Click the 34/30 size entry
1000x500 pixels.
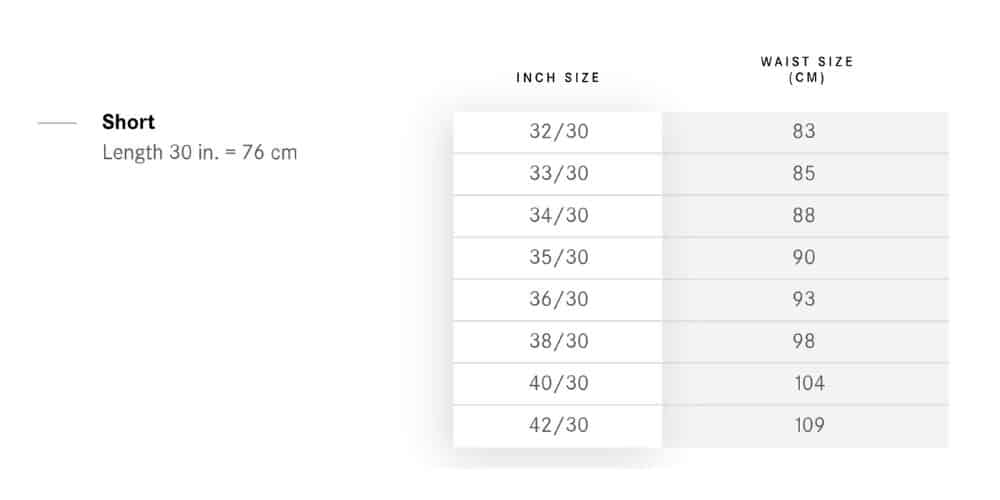558,215
